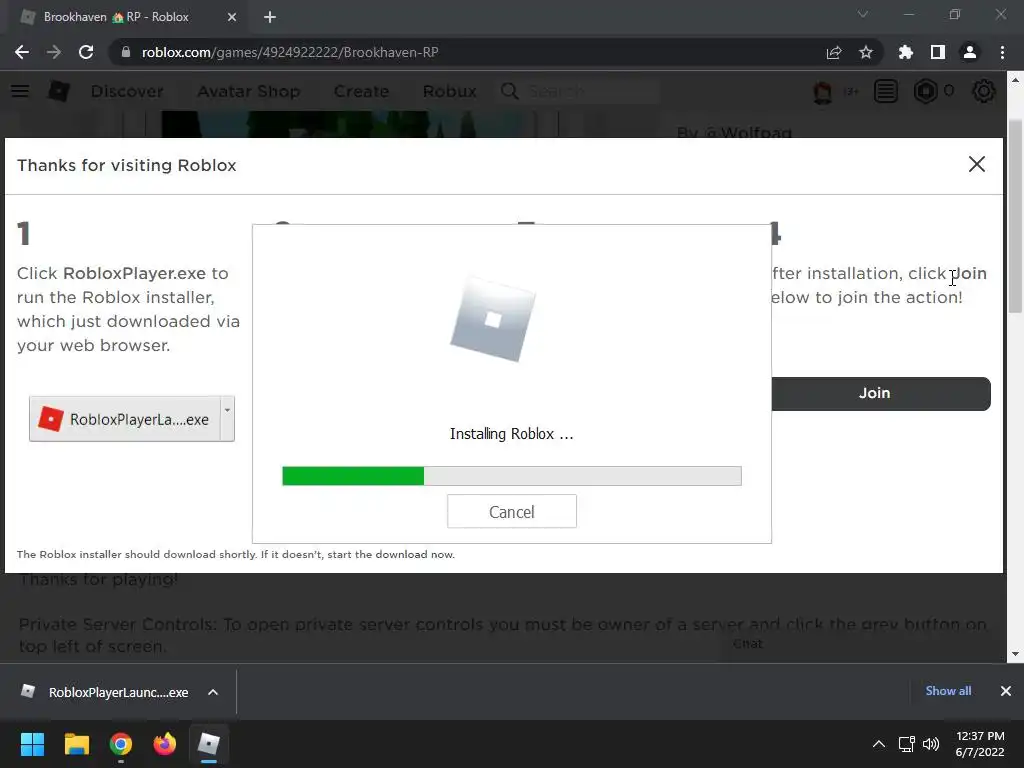Open File Explorer from the taskbar

[76, 744]
